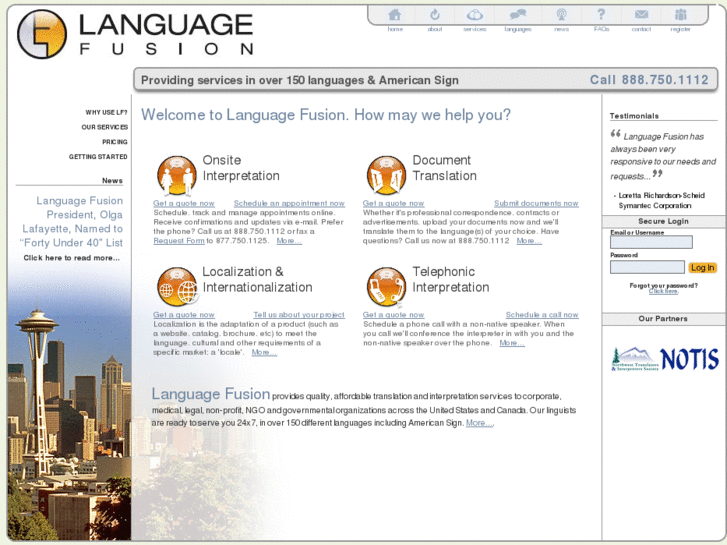Focus the Email or Username field
Viewport: 727px width, 545px height.
point(651,242)
